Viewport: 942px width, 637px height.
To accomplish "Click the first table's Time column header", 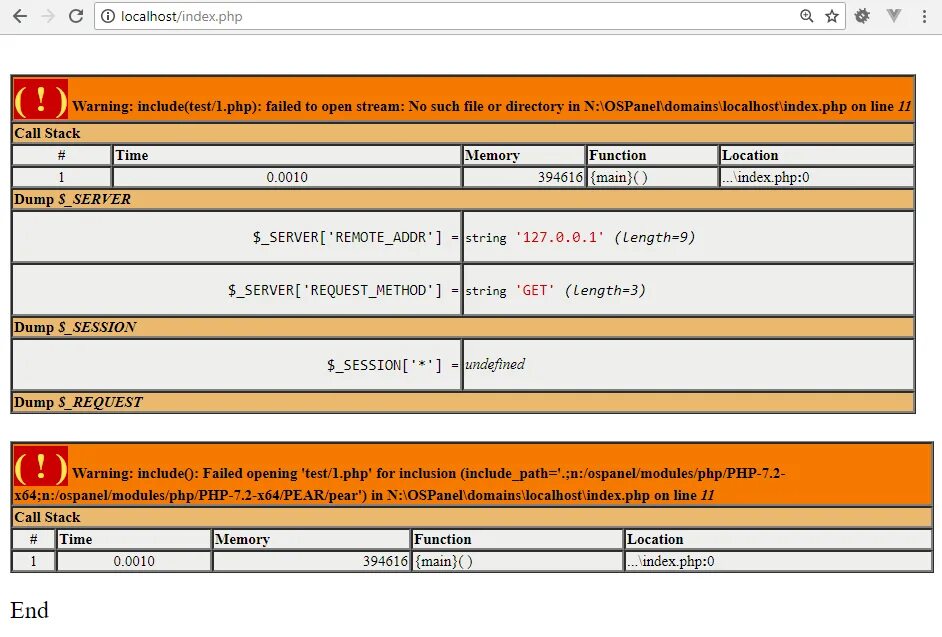I will 287,155.
